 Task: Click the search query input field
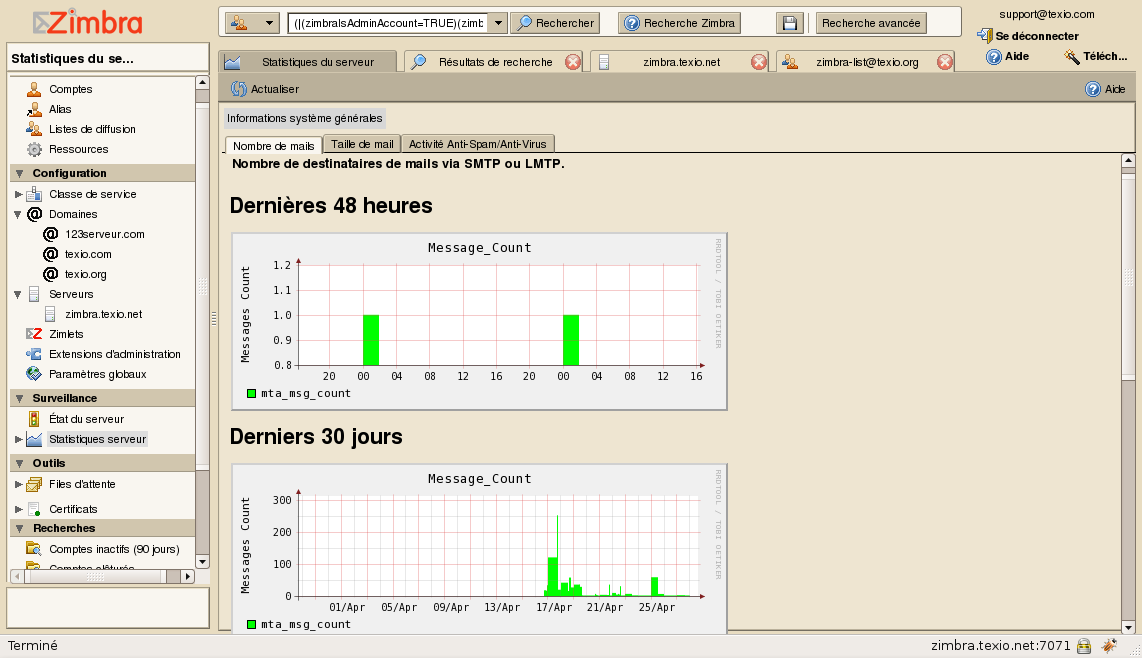389,23
